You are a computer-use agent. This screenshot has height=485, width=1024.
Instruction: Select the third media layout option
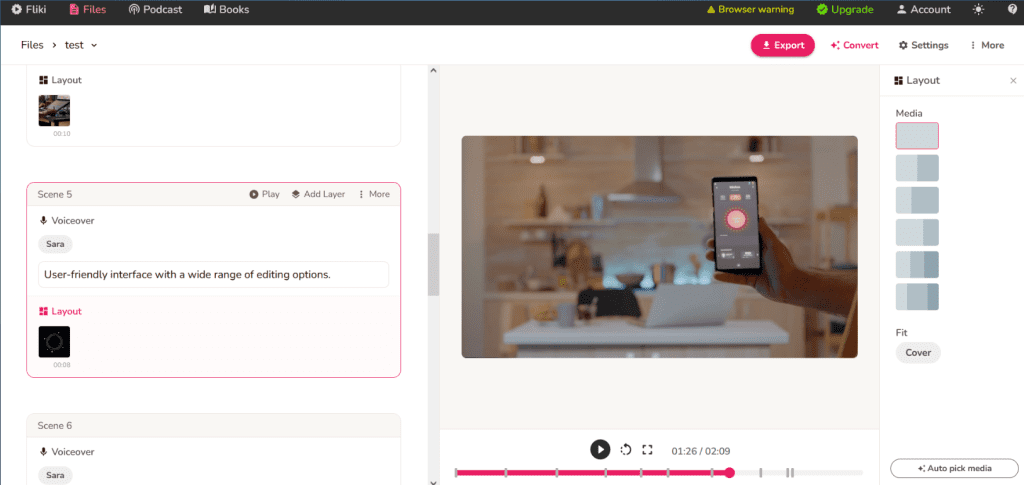click(x=917, y=200)
